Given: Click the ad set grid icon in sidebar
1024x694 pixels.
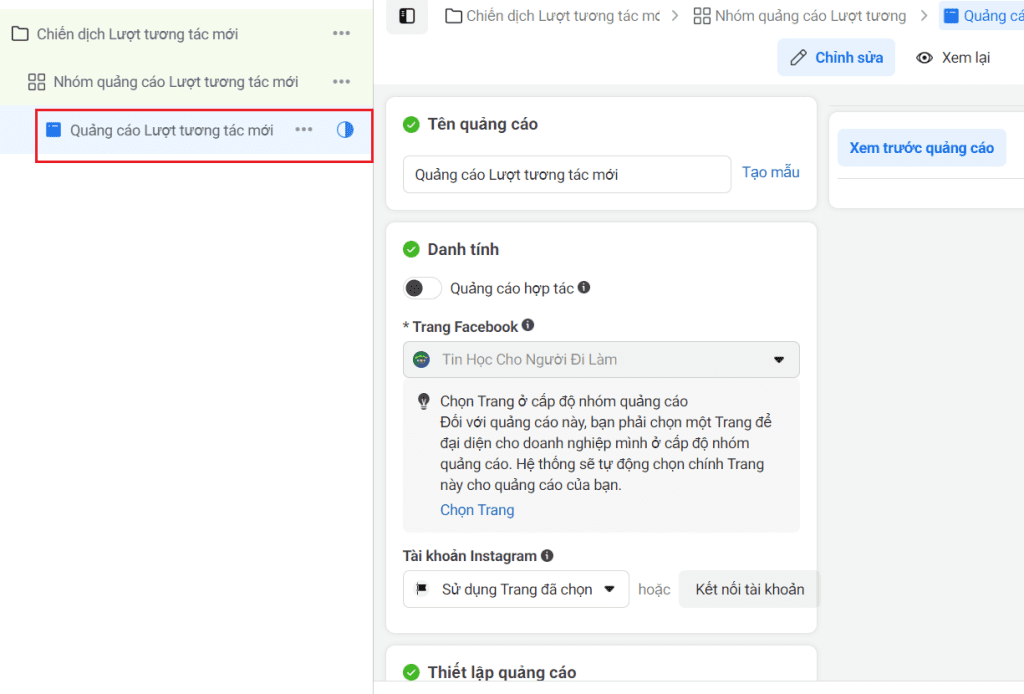Looking at the screenshot, I should [x=37, y=82].
